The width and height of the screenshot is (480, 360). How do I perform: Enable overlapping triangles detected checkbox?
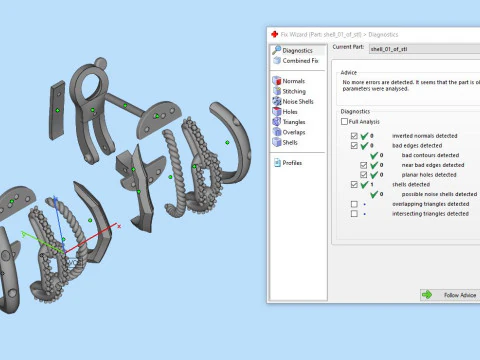pyautogui.click(x=354, y=204)
